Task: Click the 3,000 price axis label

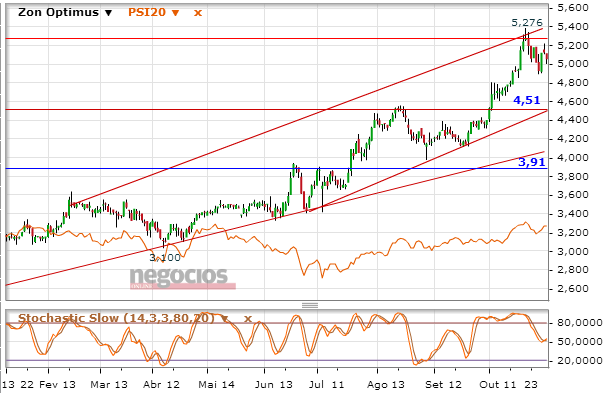Action: 573,251
